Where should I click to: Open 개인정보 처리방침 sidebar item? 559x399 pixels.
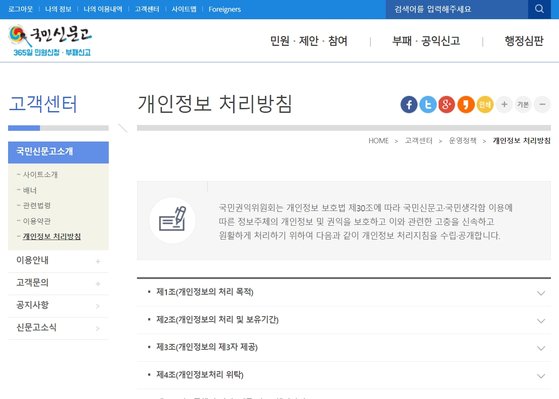(52, 236)
